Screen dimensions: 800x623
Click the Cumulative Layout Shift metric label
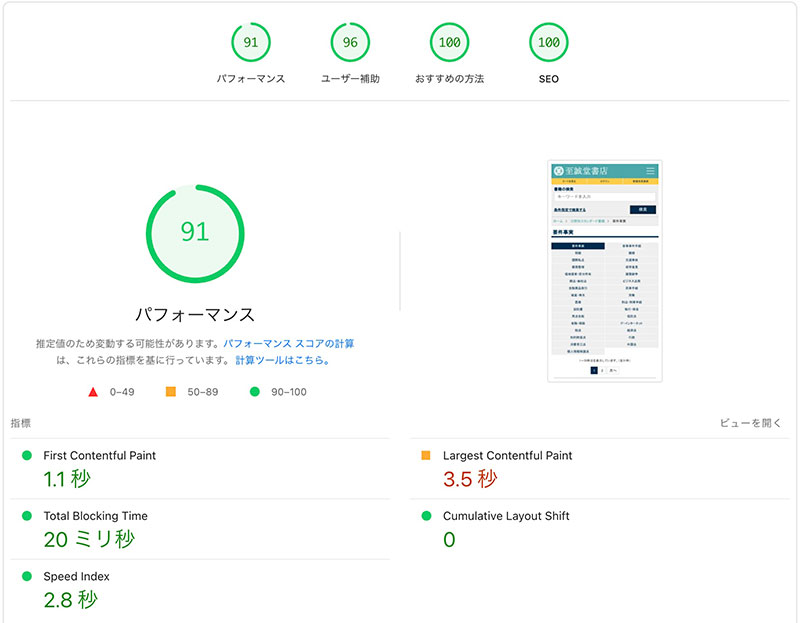tap(506, 516)
